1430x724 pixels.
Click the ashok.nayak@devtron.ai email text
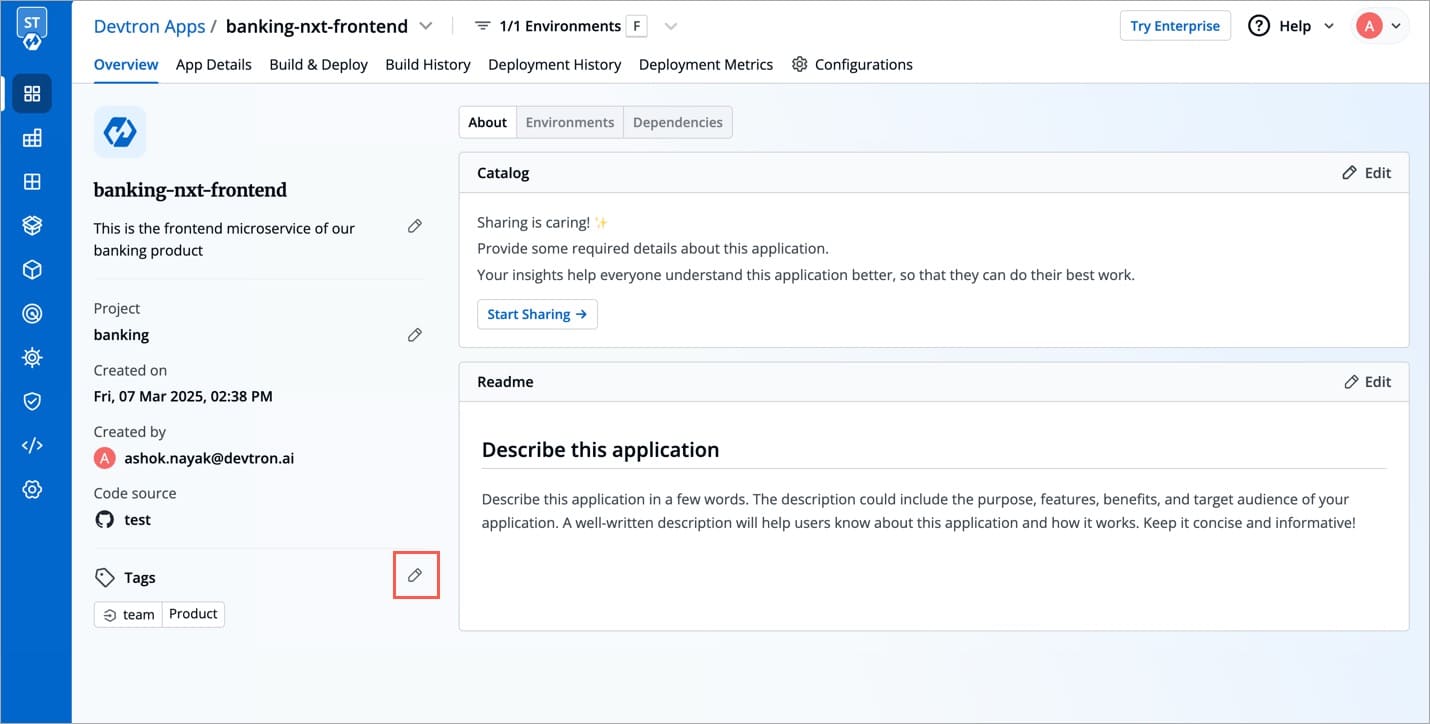coord(209,458)
